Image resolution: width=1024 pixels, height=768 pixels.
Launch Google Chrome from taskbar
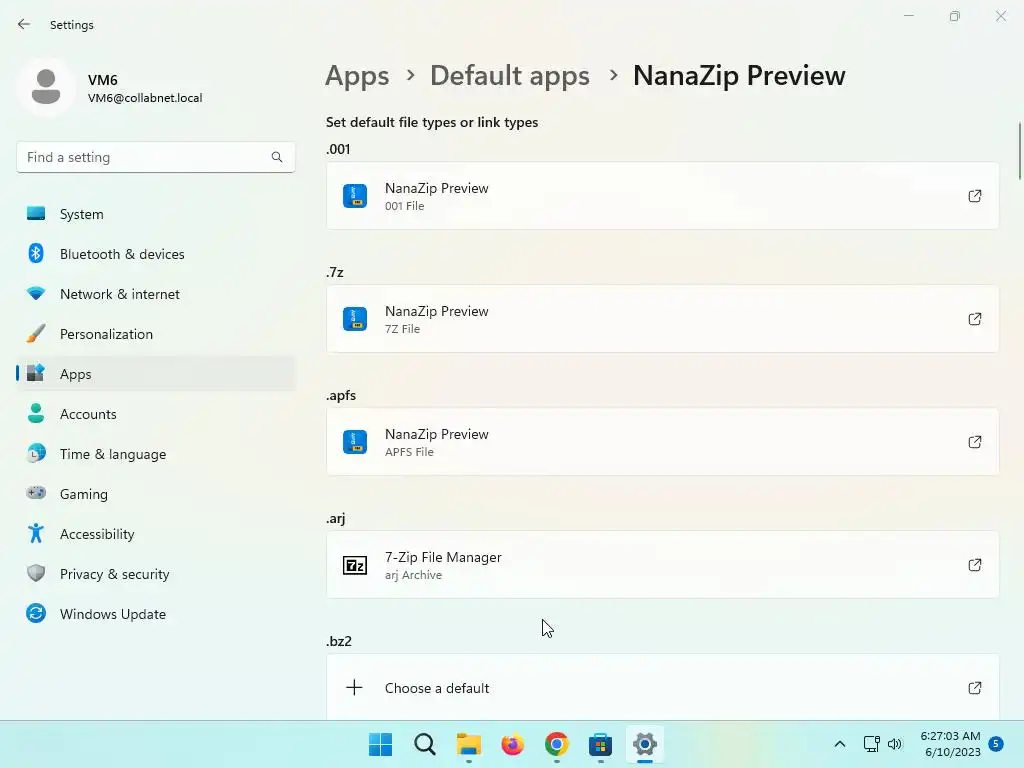click(x=556, y=744)
